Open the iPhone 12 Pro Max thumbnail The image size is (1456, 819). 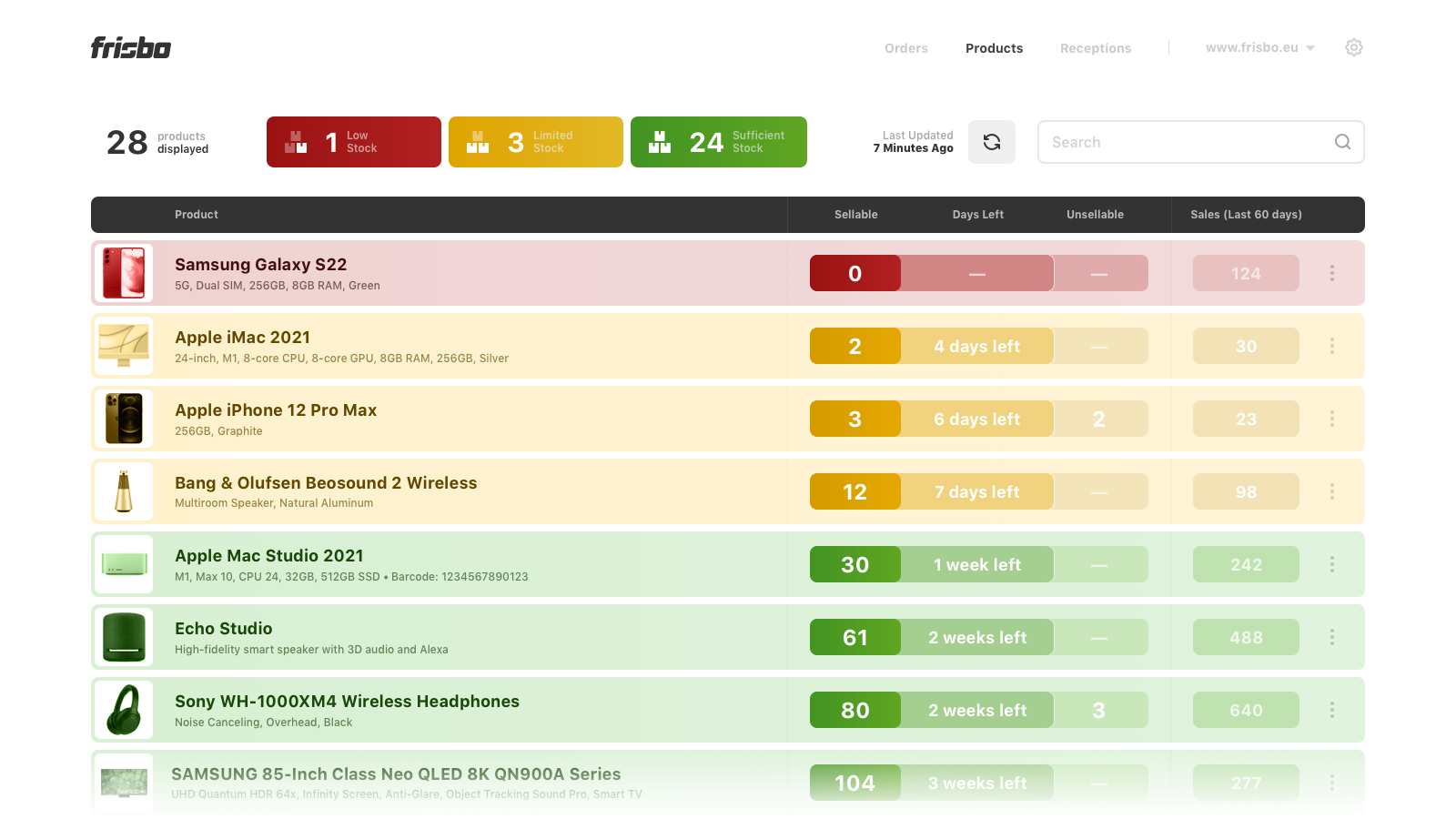[124, 419]
